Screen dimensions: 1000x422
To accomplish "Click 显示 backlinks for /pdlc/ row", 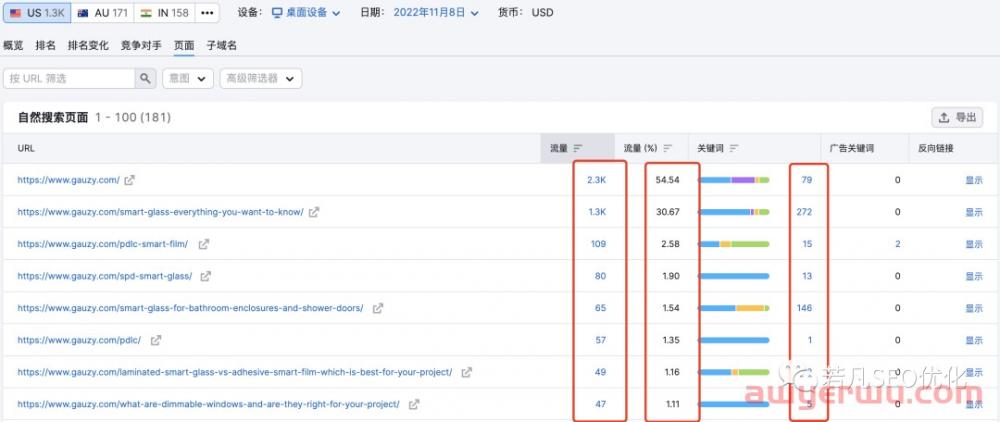I will tap(974, 340).
